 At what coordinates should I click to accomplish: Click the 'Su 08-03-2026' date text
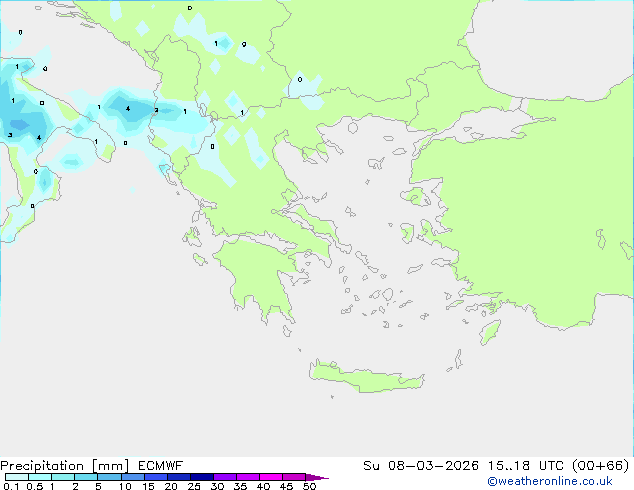421,466
